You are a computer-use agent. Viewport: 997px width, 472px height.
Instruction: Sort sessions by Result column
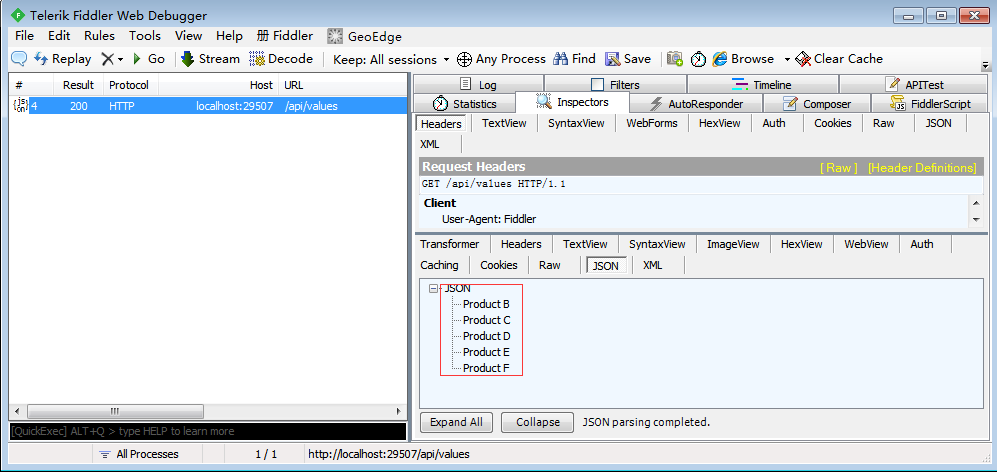click(x=78, y=85)
